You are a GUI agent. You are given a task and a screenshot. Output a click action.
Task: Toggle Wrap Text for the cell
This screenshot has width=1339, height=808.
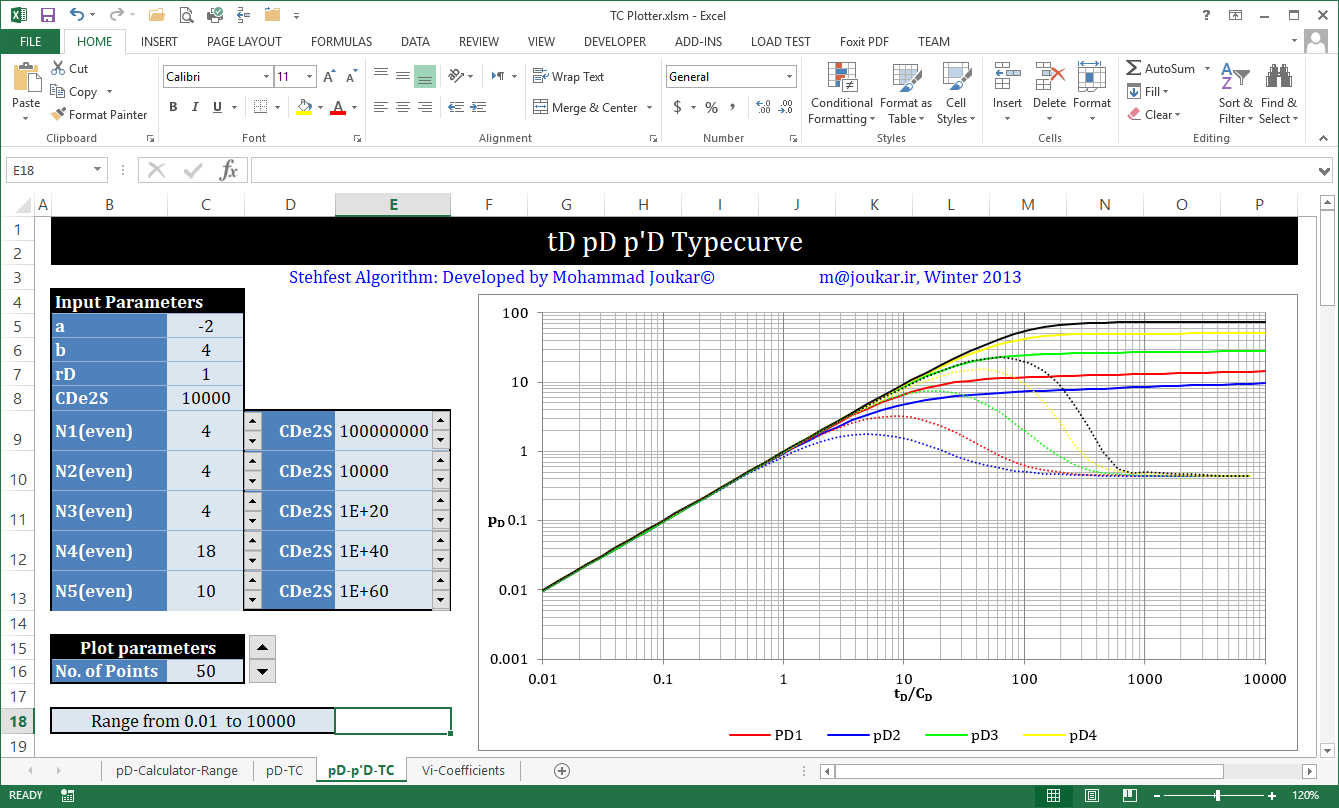coord(568,77)
